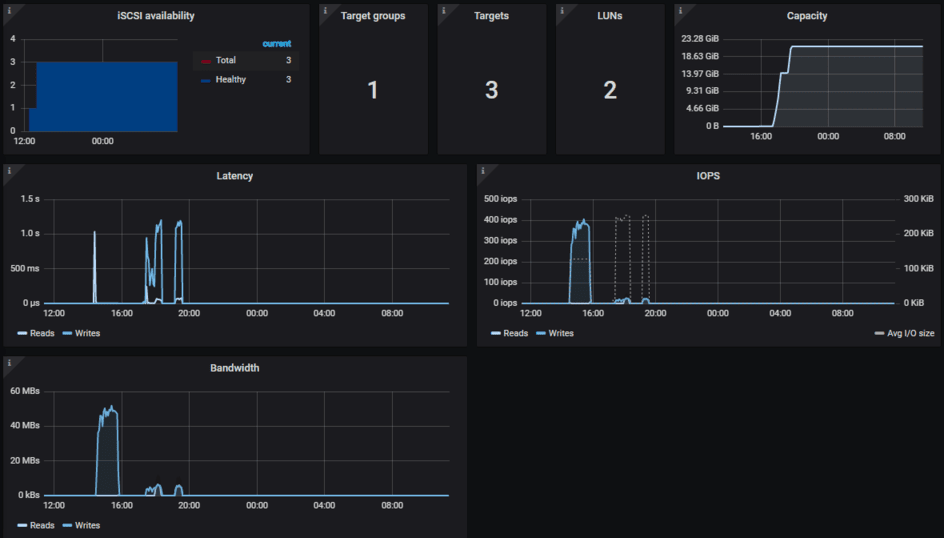Click the info icon on iSCSI availability panel
The image size is (944, 538).
point(8,10)
